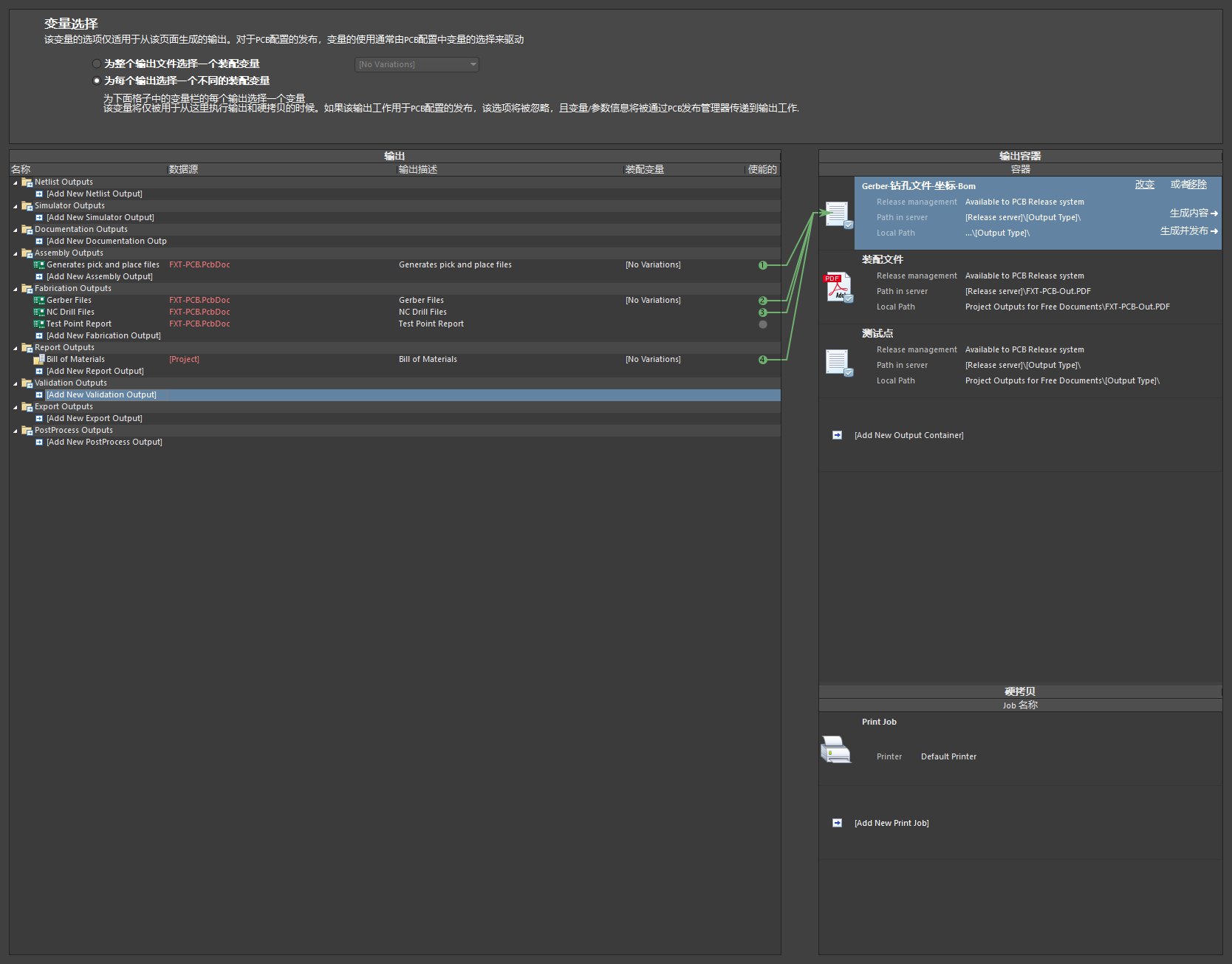Click [Add New Print Job]
The width and height of the screenshot is (1232, 964).
point(892,823)
